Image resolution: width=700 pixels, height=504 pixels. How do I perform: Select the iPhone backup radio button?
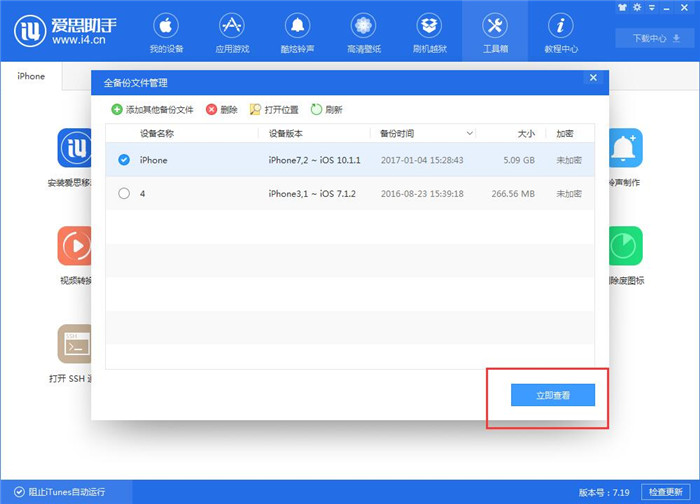point(124,160)
